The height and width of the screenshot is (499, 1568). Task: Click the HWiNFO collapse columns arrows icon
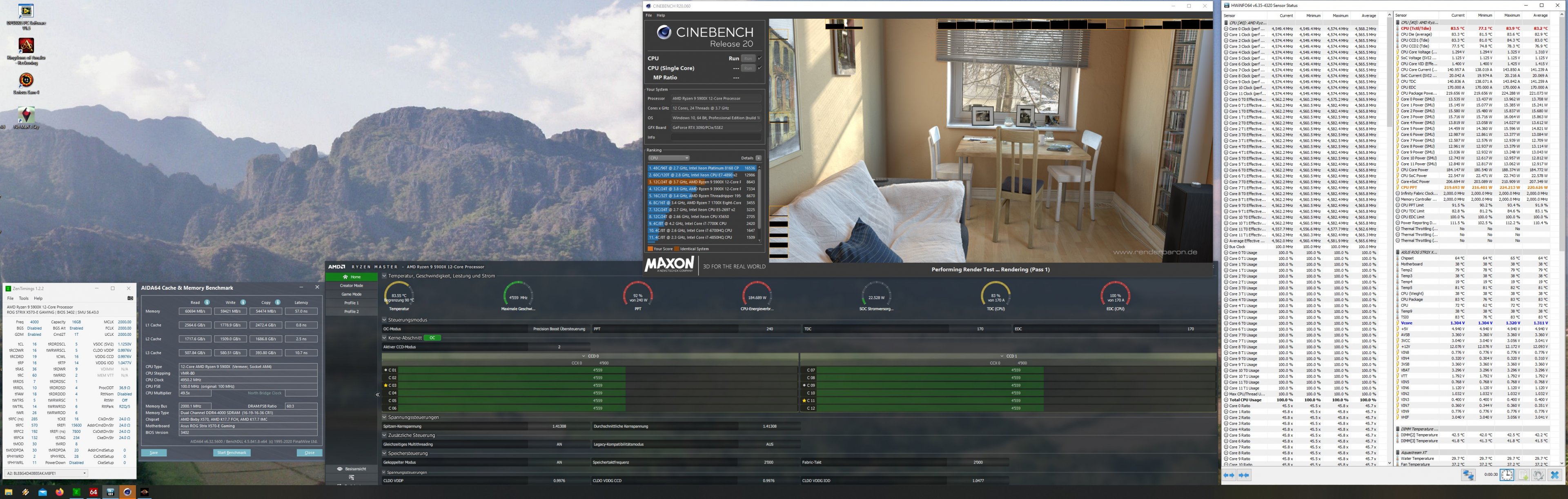click(1243, 475)
